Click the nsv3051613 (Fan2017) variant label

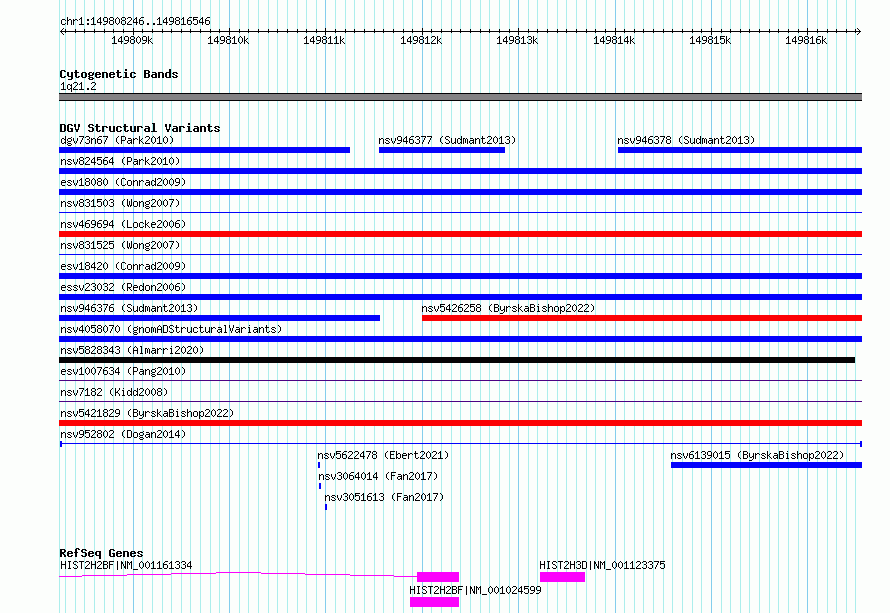click(383, 497)
